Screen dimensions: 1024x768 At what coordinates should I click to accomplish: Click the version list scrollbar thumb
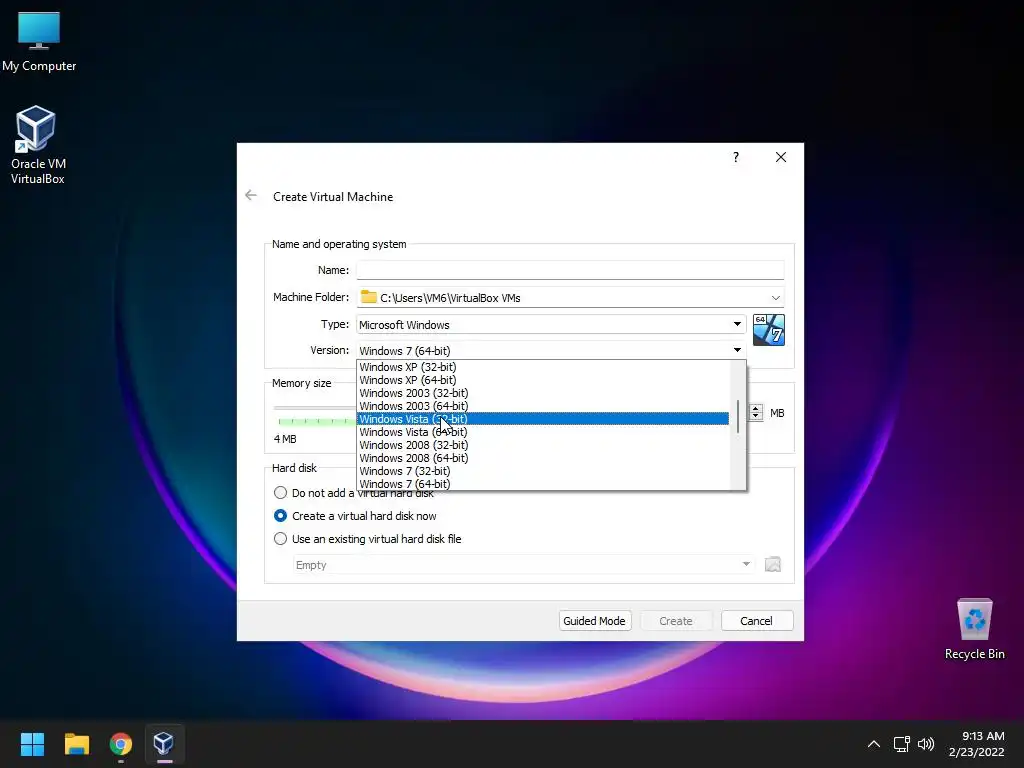click(x=738, y=417)
